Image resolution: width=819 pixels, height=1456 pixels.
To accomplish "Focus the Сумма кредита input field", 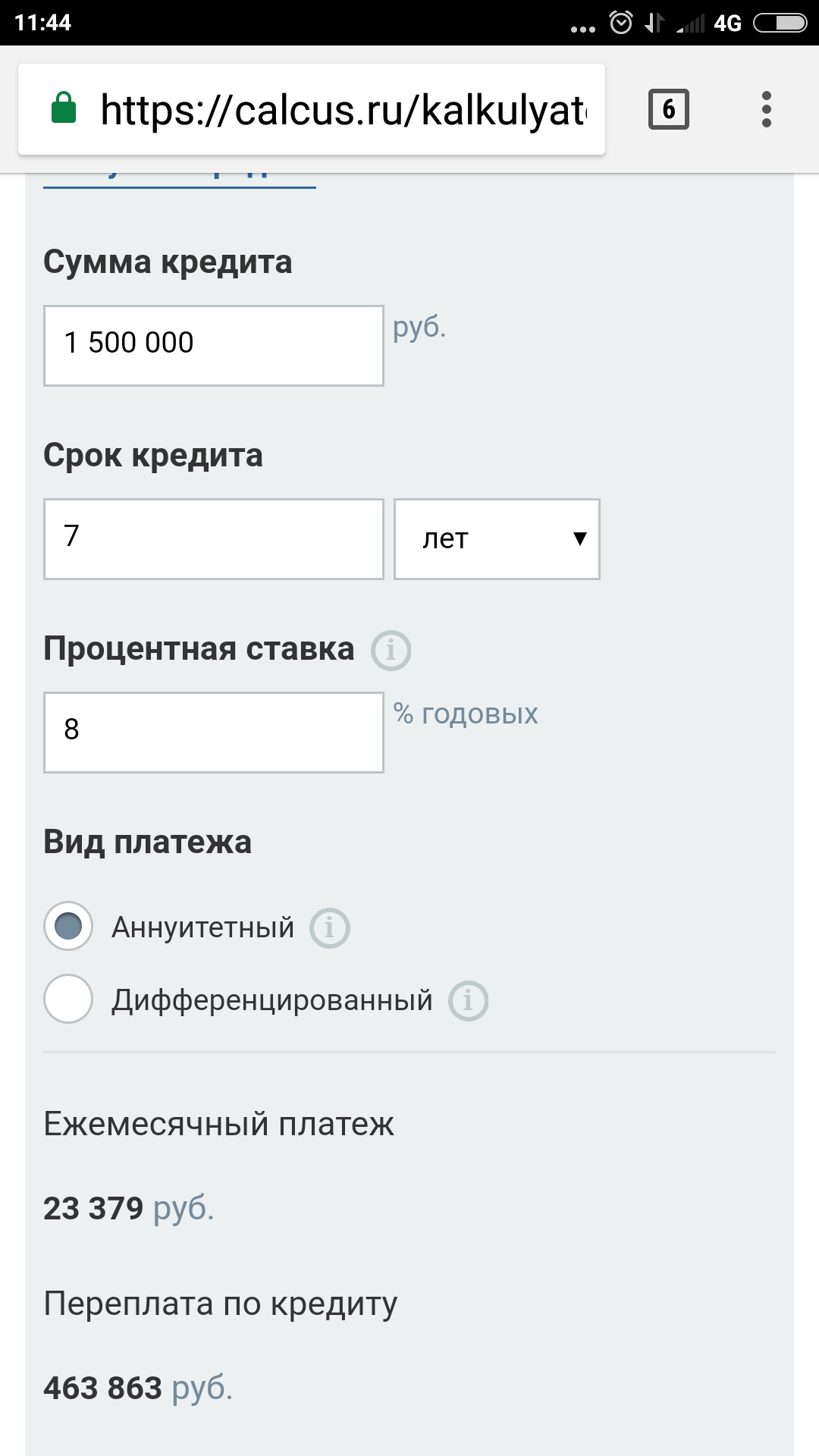I will [214, 346].
